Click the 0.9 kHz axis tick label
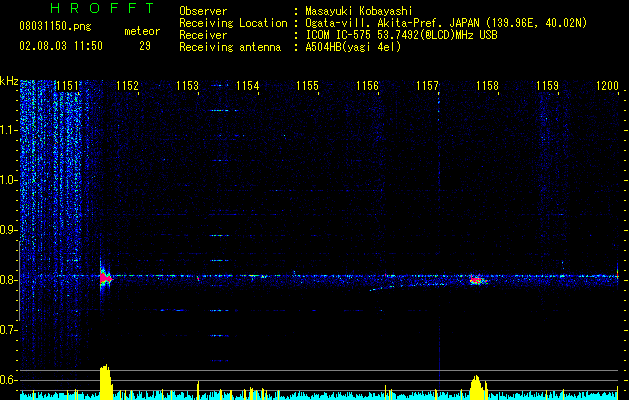629x400 pixels. click(x=9, y=230)
